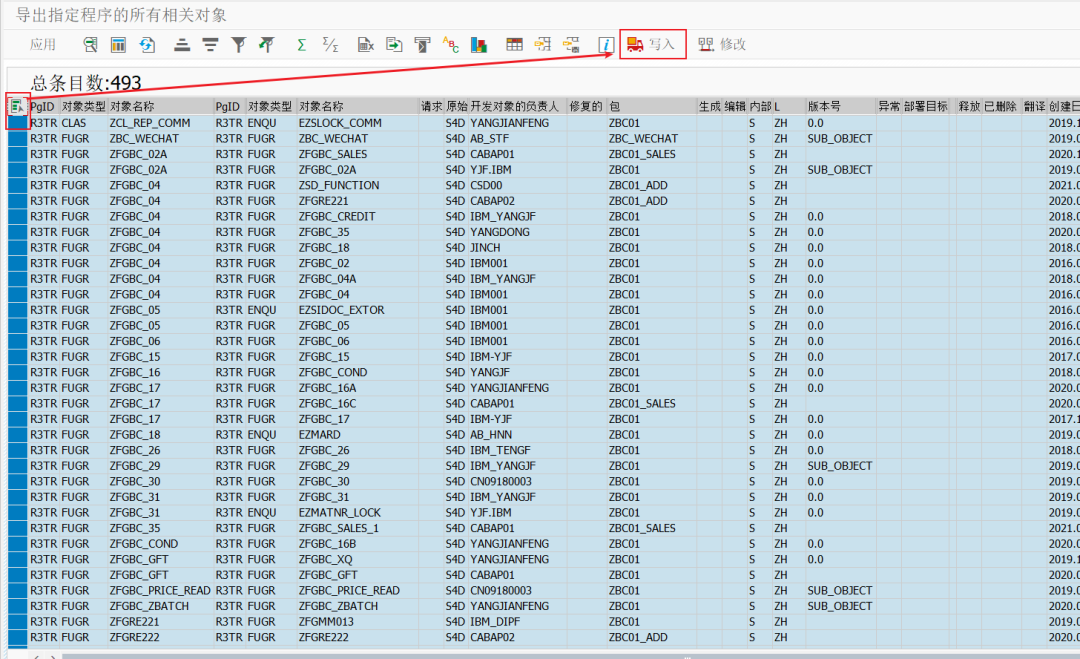Click the Details magnifier icon in toolbar

coord(90,45)
